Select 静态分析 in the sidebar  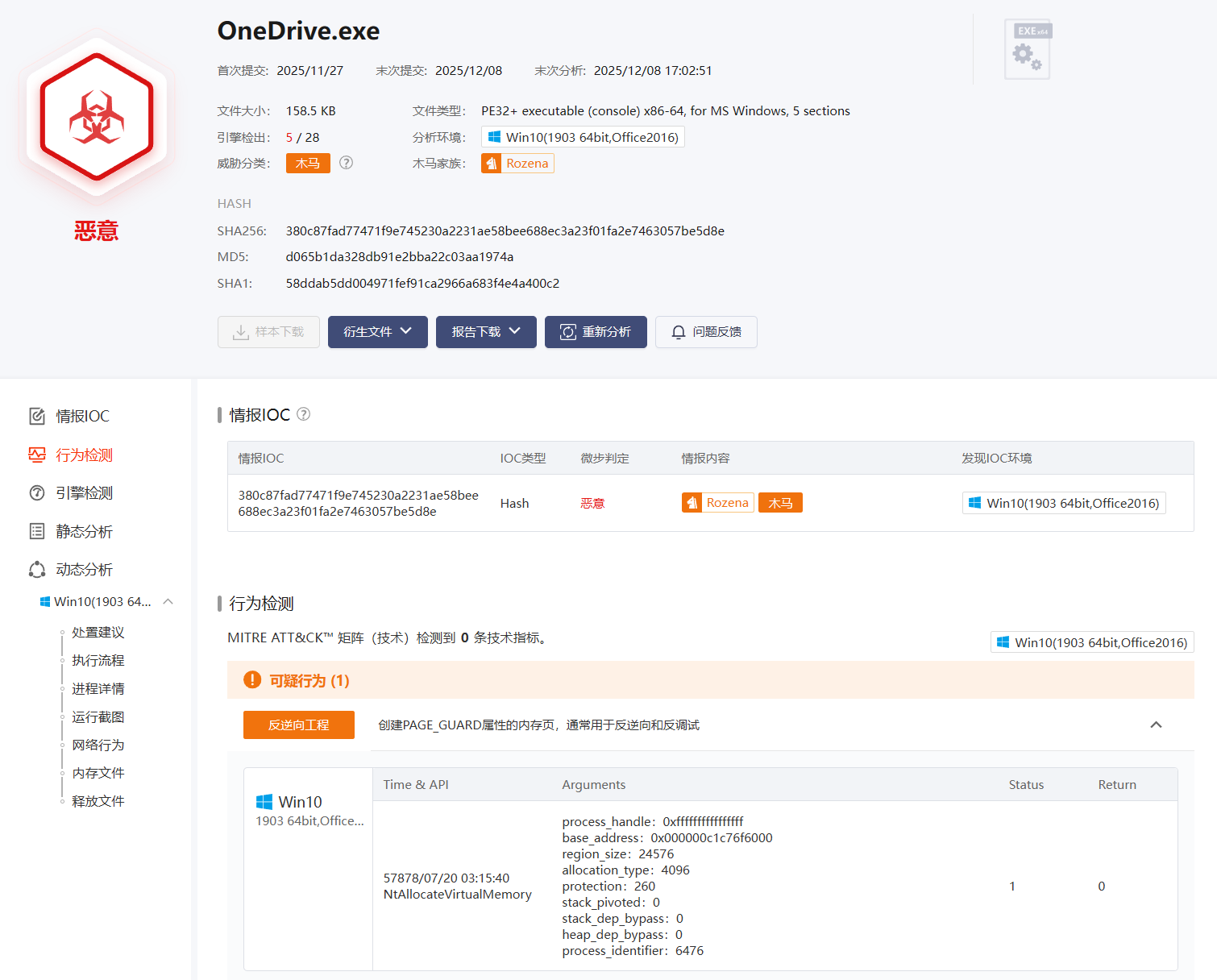click(x=84, y=532)
